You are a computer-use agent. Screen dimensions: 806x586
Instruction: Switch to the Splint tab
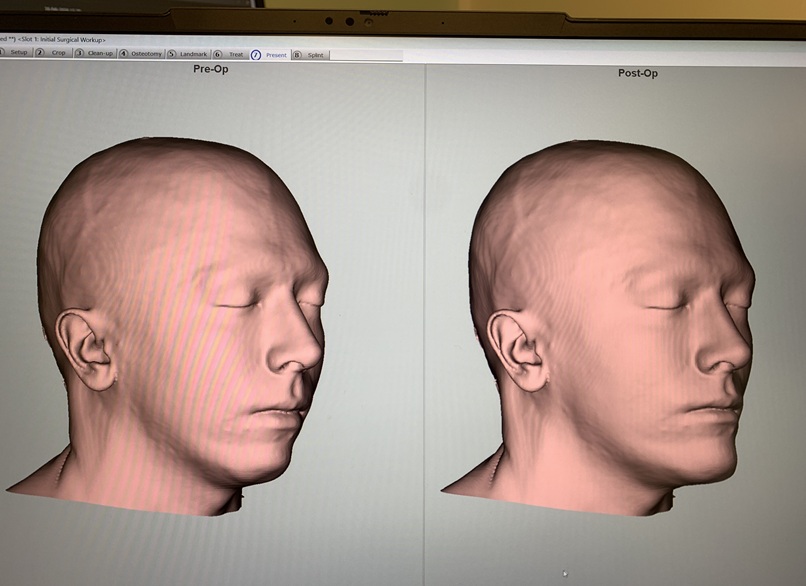point(310,55)
